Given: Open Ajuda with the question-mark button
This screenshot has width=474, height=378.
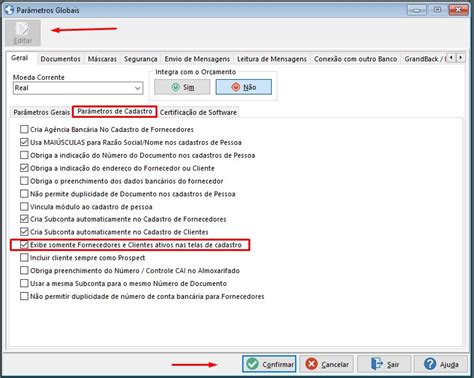Looking at the screenshot, I should click(x=441, y=364).
